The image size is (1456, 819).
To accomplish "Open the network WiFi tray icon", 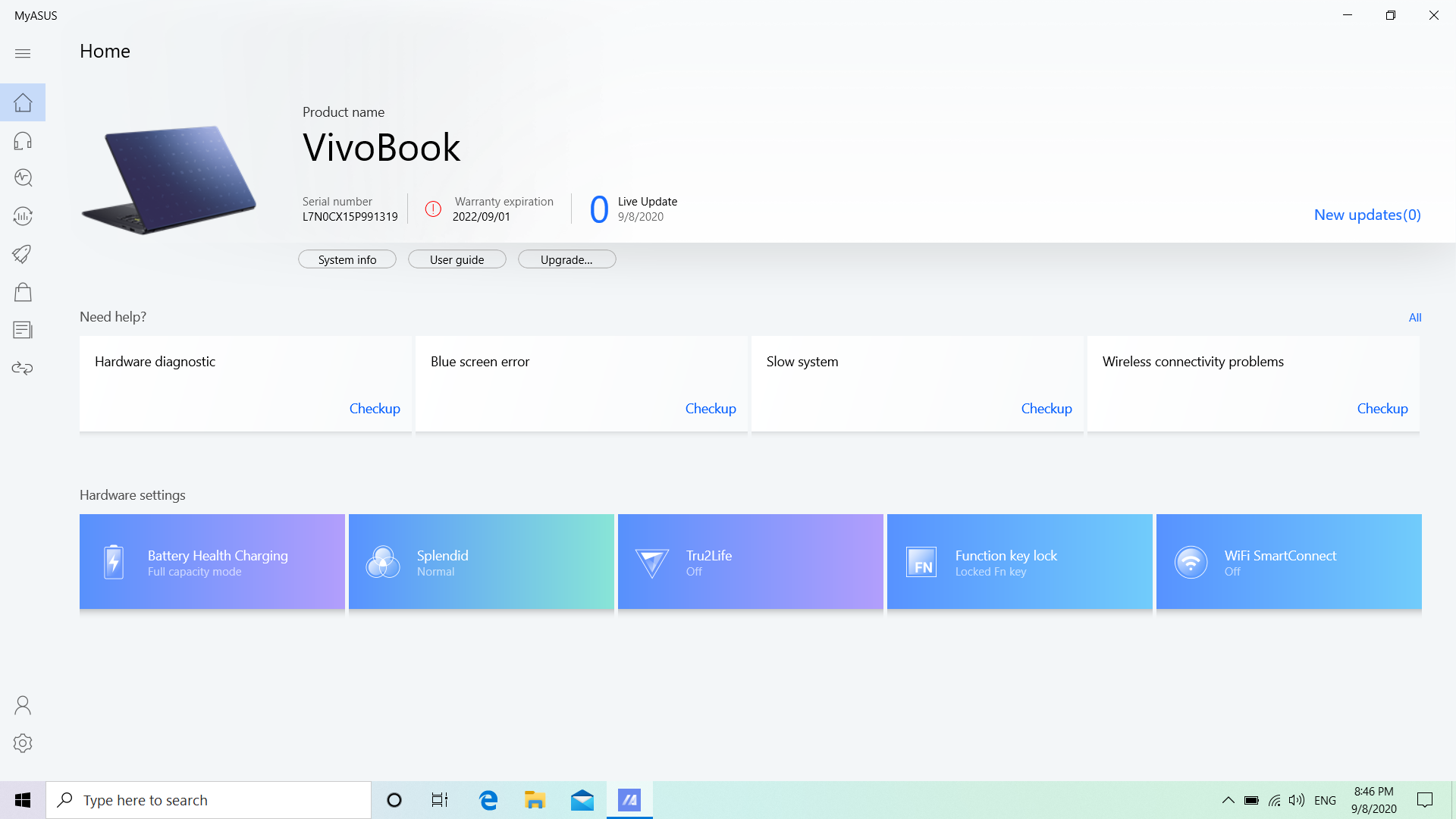I will click(1275, 800).
